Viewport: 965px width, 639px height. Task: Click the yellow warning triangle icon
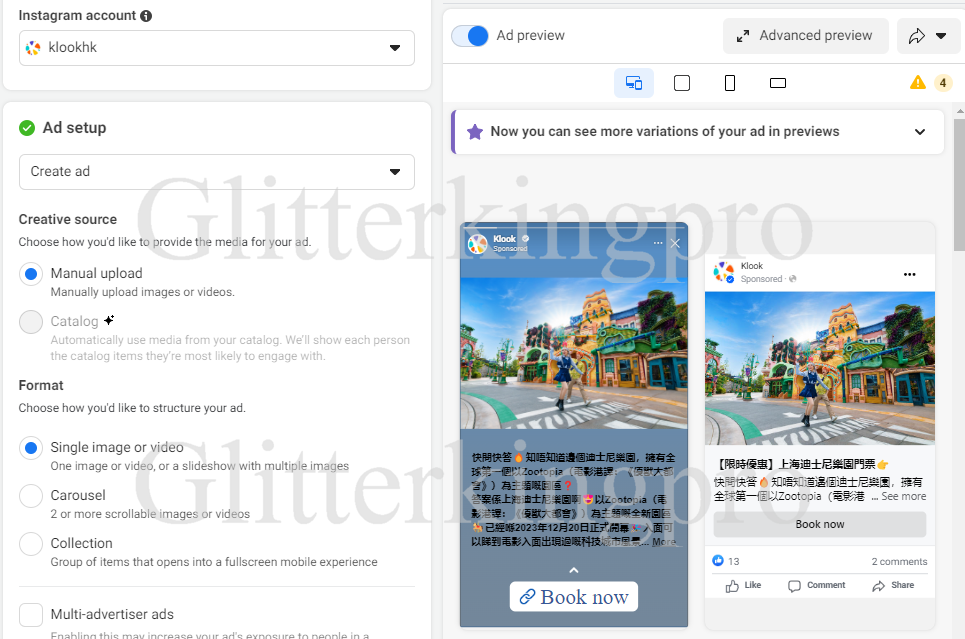918,82
